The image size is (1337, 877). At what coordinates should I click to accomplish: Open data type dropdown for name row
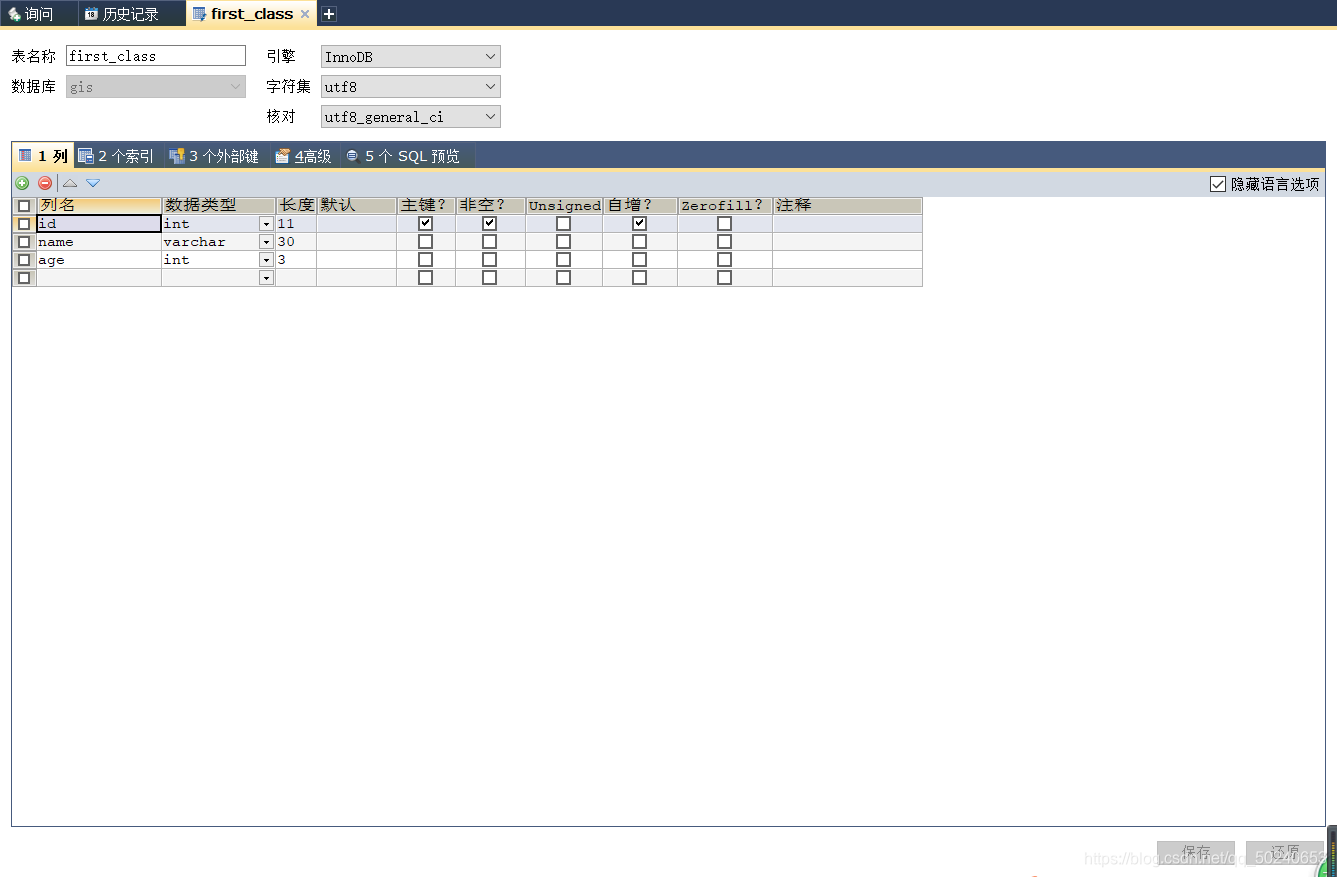[x=267, y=242]
